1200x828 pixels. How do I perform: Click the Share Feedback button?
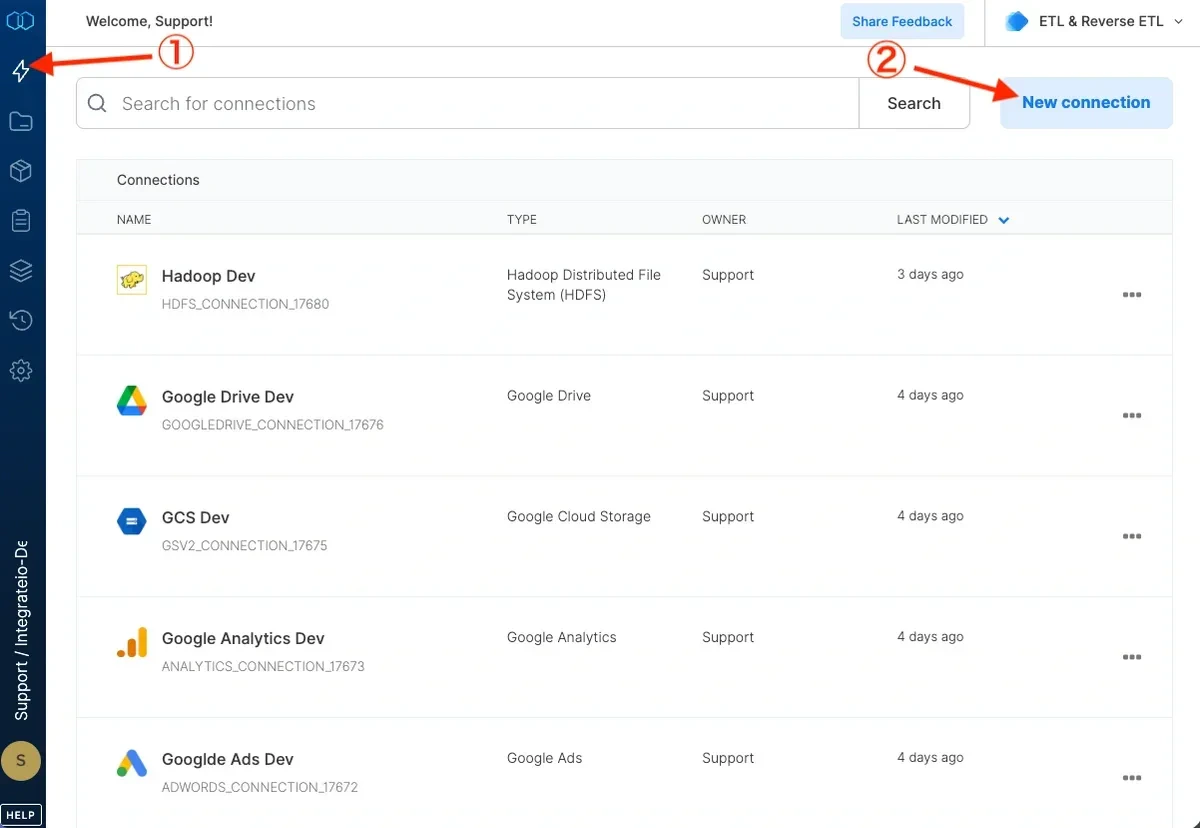point(902,21)
